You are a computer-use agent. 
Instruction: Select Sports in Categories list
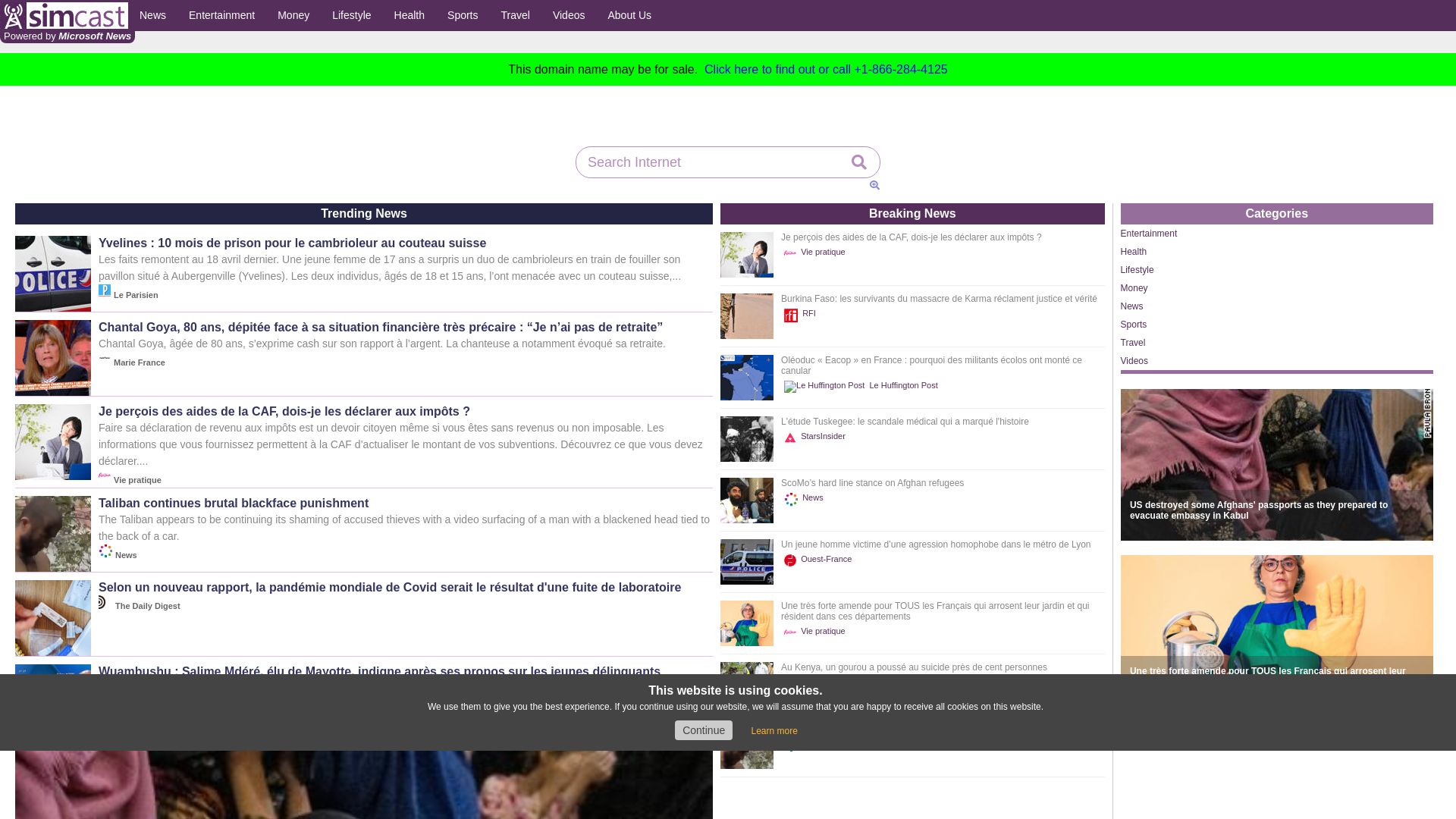(1133, 325)
